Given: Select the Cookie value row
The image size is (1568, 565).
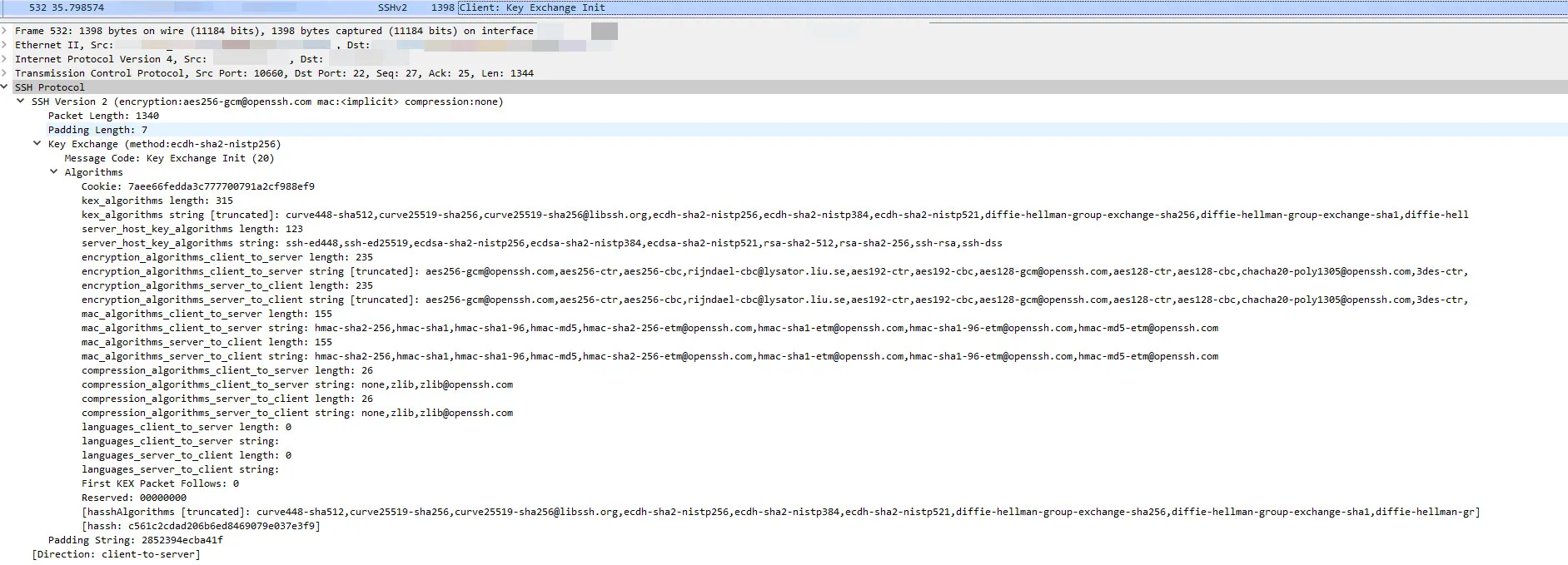Looking at the screenshot, I should pos(198,186).
